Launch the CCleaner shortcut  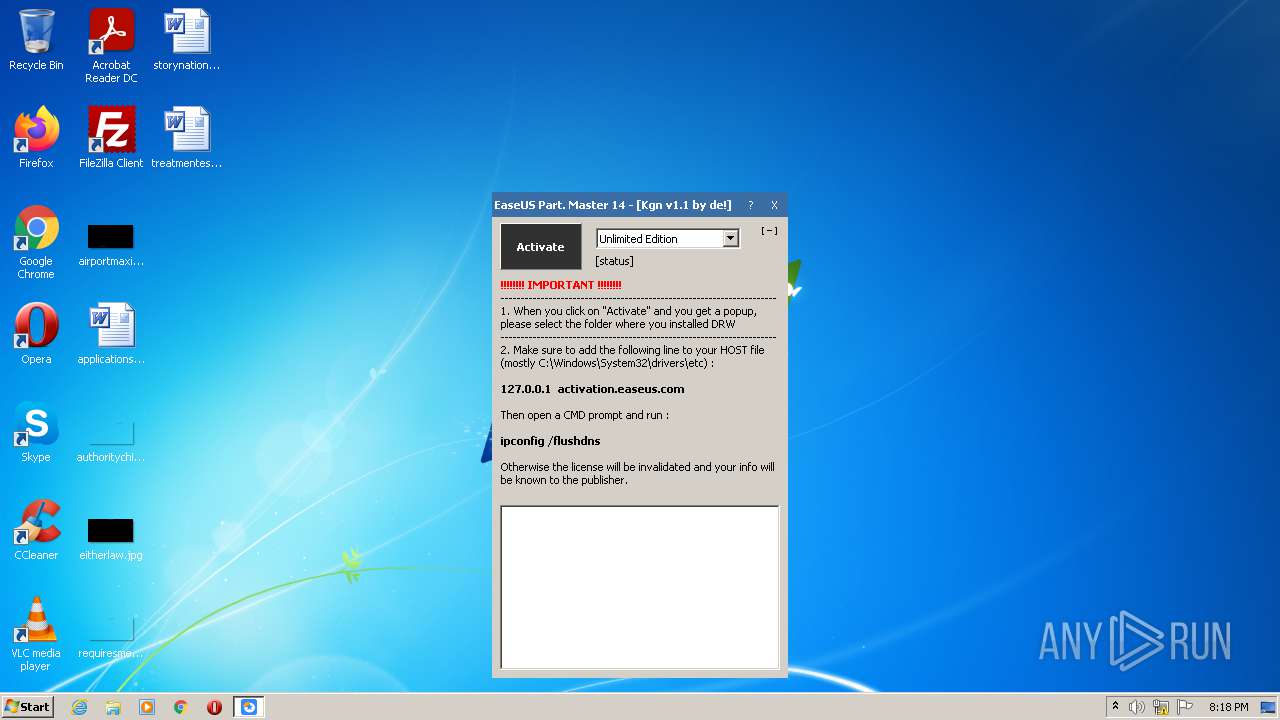36,530
